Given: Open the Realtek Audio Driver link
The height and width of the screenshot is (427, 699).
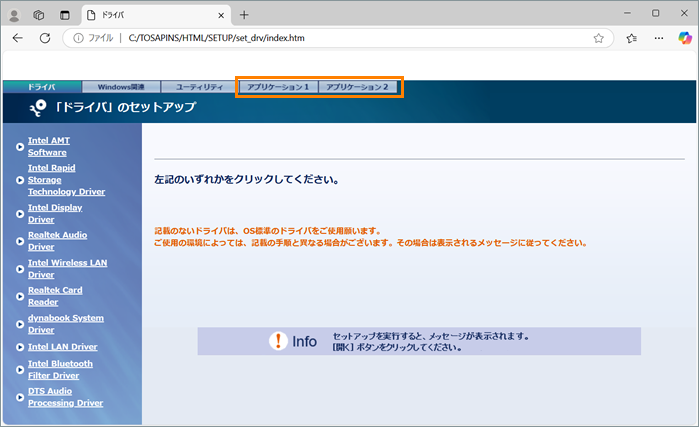Looking at the screenshot, I should point(58,241).
